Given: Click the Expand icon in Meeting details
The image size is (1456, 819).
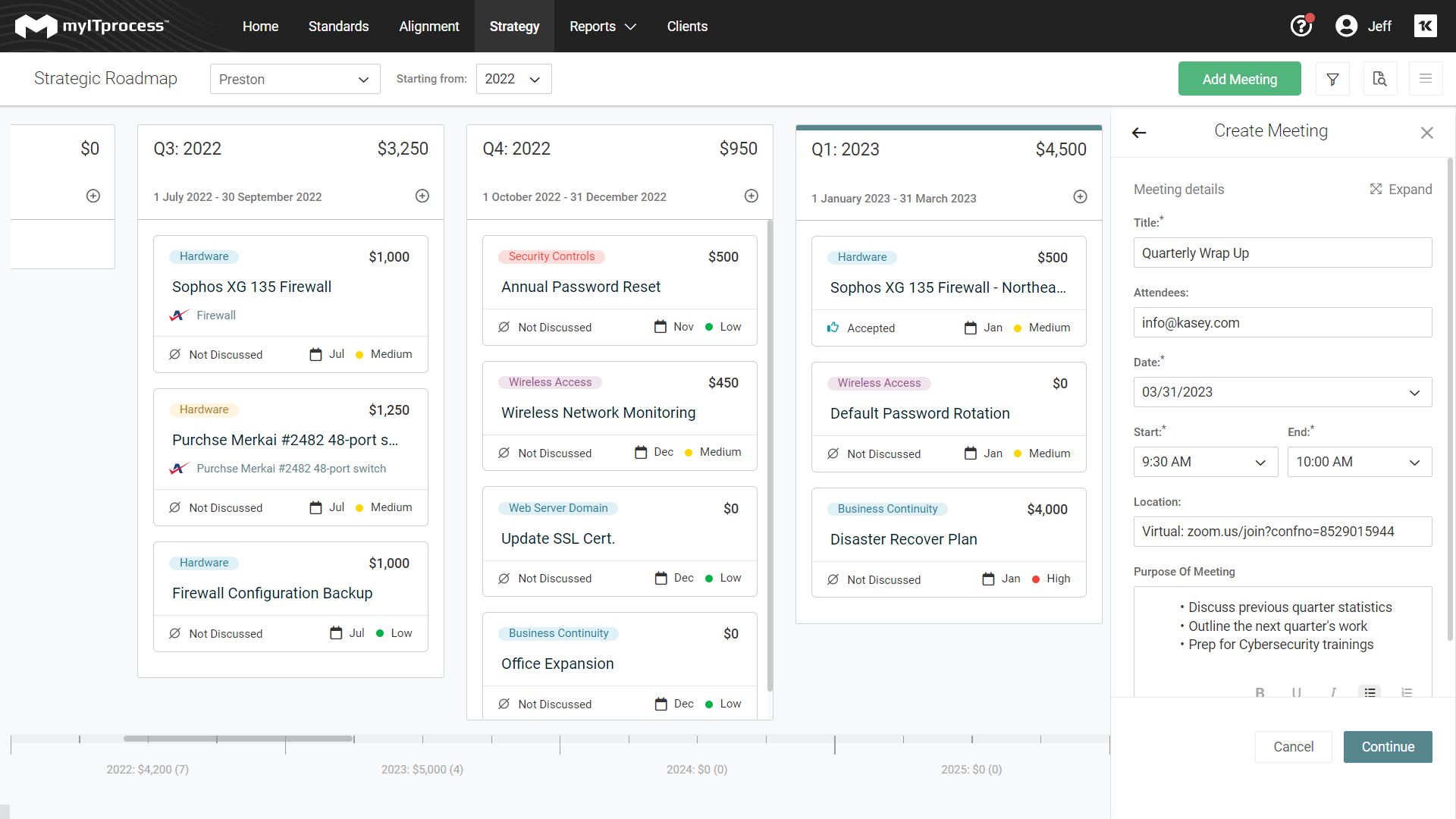Looking at the screenshot, I should point(1376,189).
